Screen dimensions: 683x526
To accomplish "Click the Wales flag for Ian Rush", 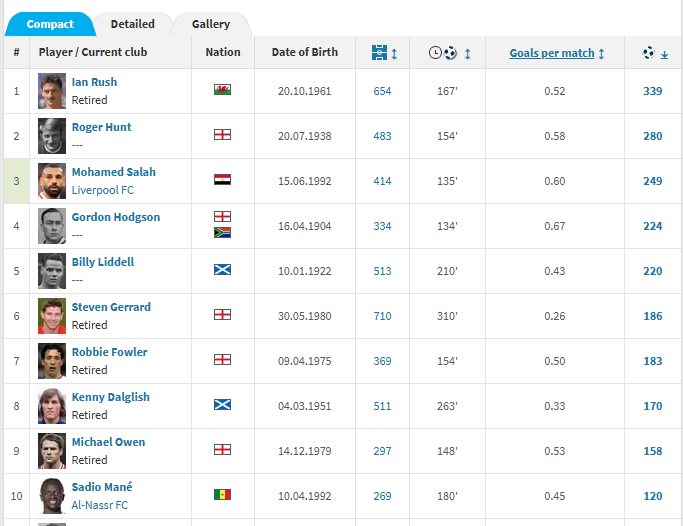I will point(222,90).
